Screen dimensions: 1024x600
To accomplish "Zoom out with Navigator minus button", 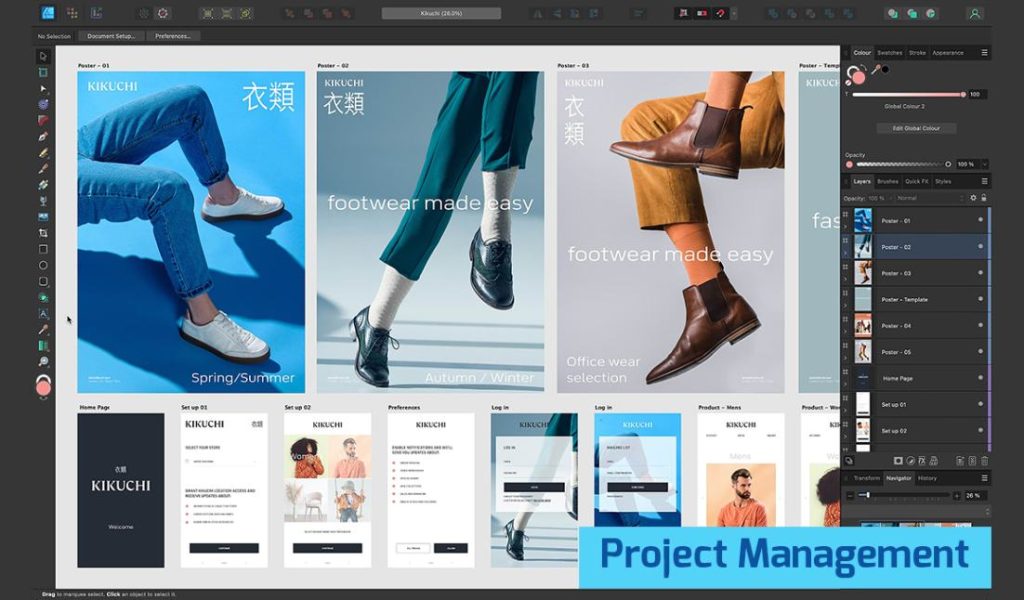I will pos(850,496).
